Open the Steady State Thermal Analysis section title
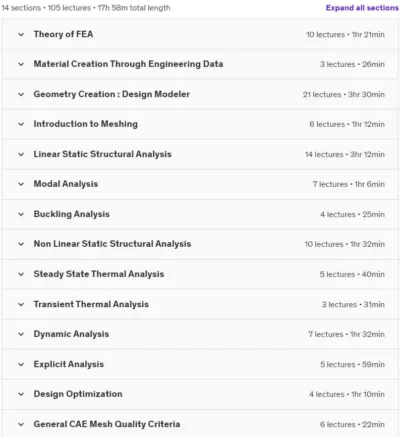 pyautogui.click(x=99, y=274)
